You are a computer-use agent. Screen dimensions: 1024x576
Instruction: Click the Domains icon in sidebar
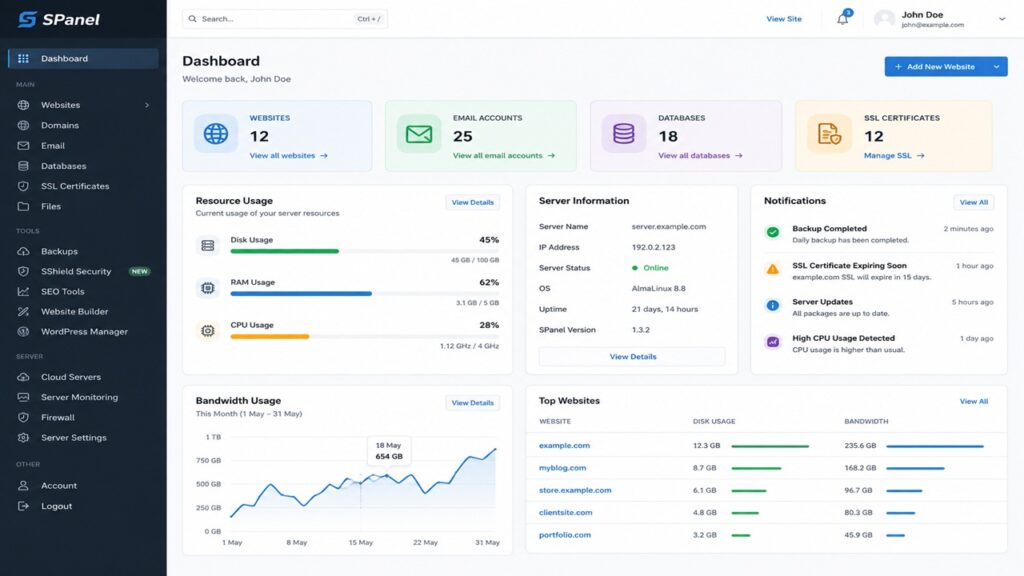[24, 125]
